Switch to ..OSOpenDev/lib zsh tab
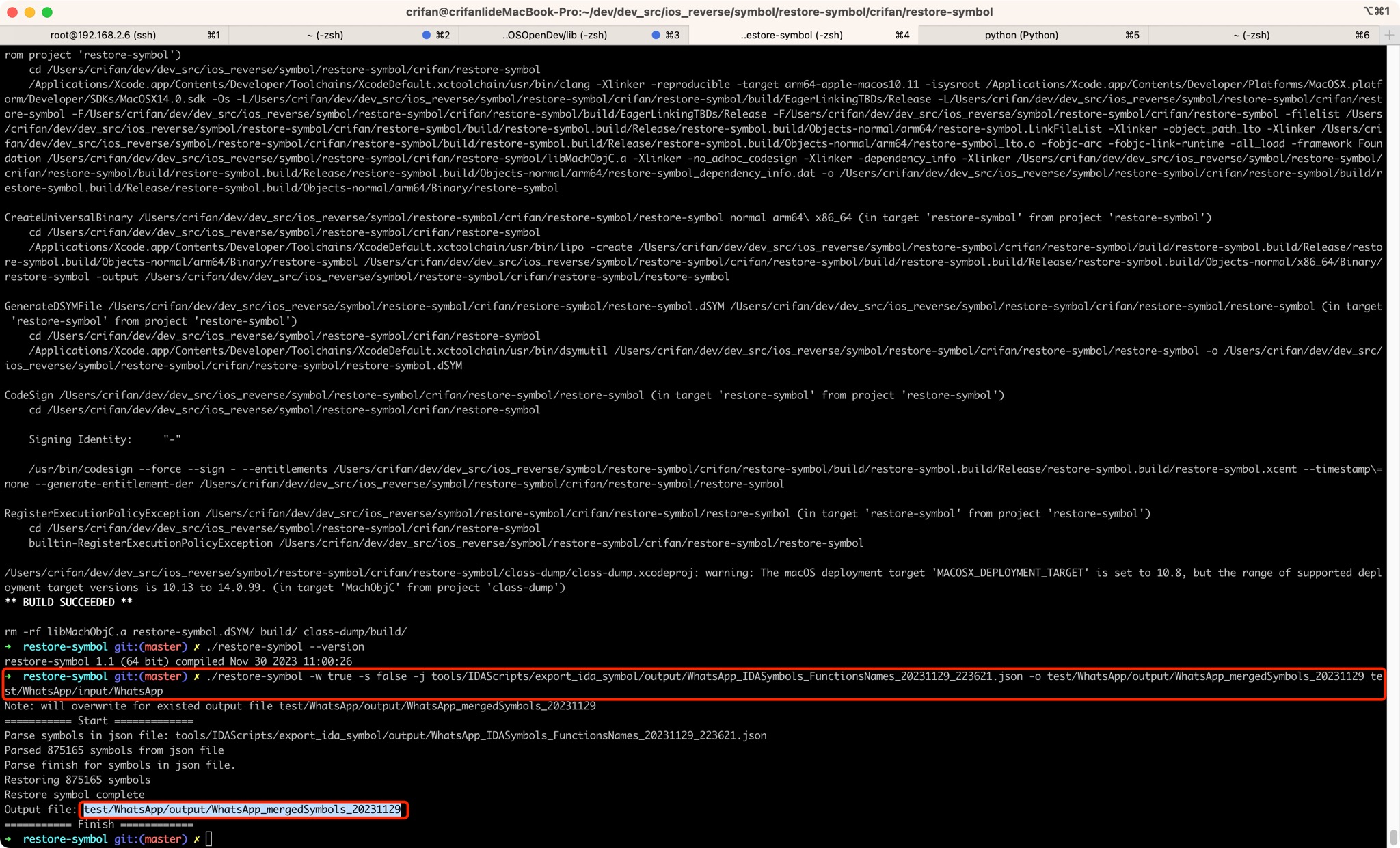 pos(554,35)
